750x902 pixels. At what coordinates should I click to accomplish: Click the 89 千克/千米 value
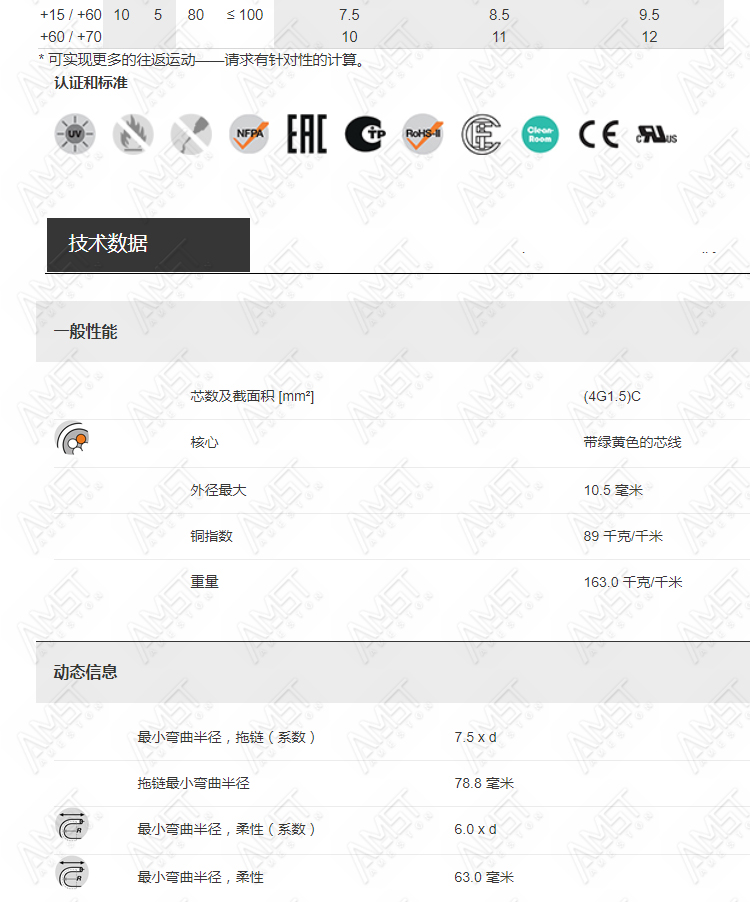tap(623, 536)
